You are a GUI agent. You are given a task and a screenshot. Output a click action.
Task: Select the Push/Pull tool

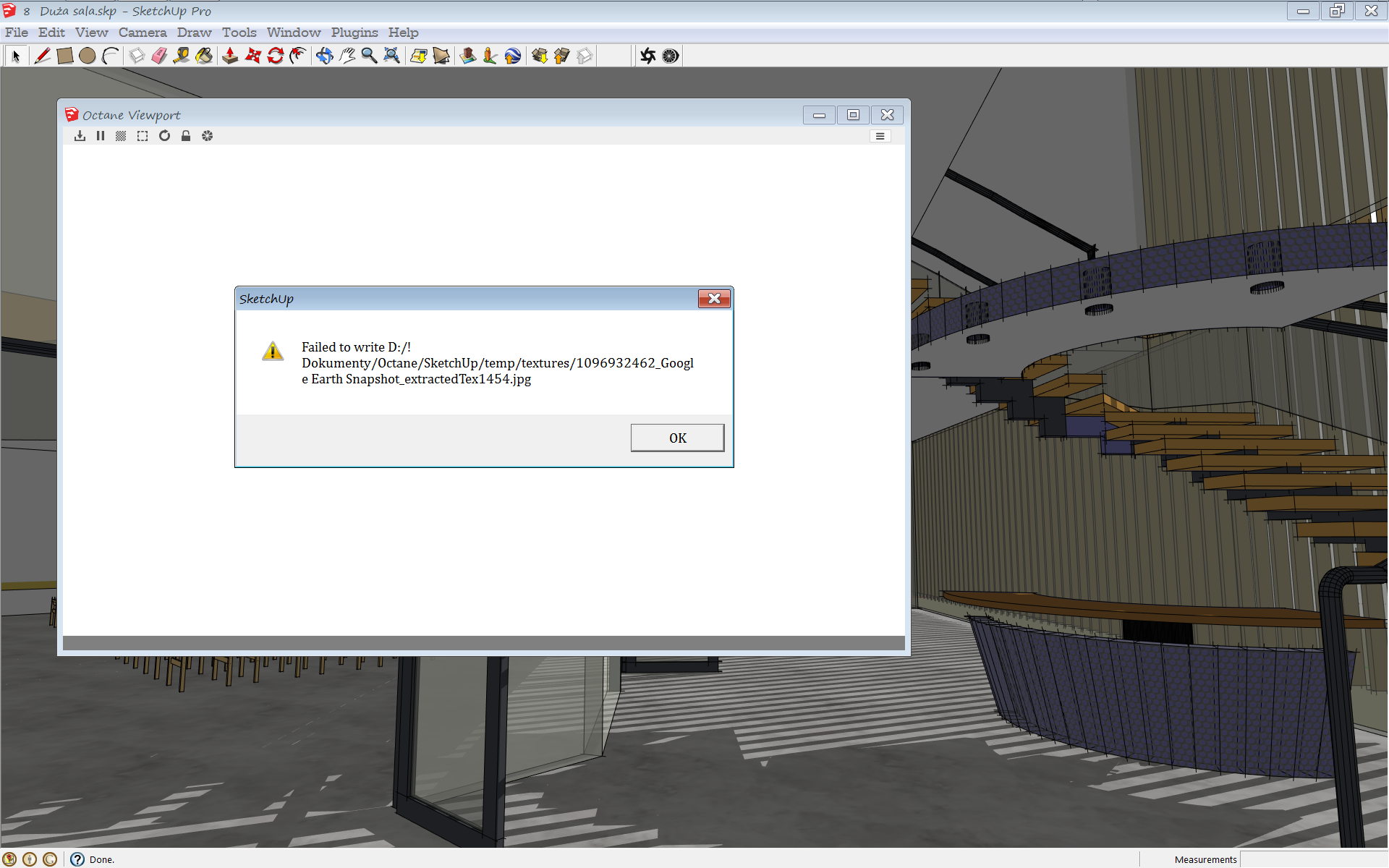tap(230, 56)
